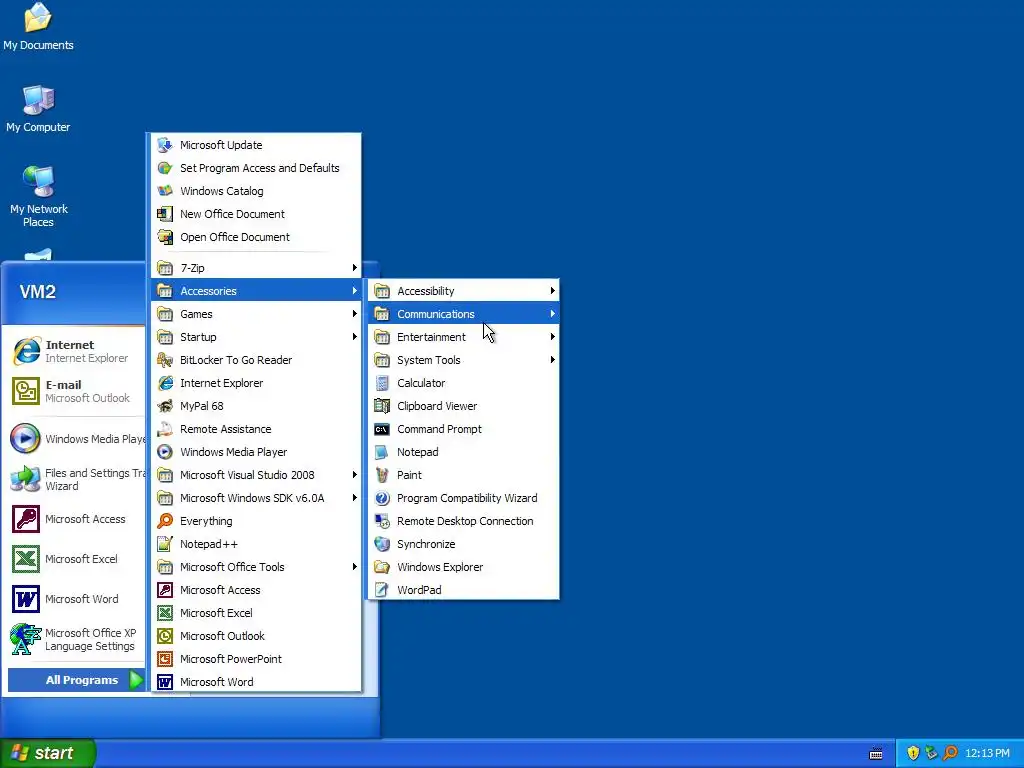
Task: Launch Clipboard Viewer from Accessories
Action: pyautogui.click(x=463, y=406)
